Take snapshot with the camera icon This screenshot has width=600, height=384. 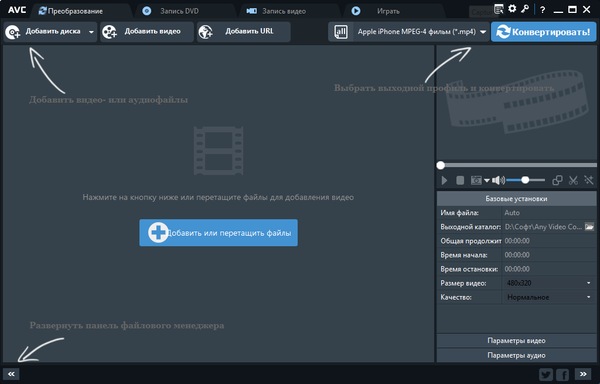coord(476,180)
